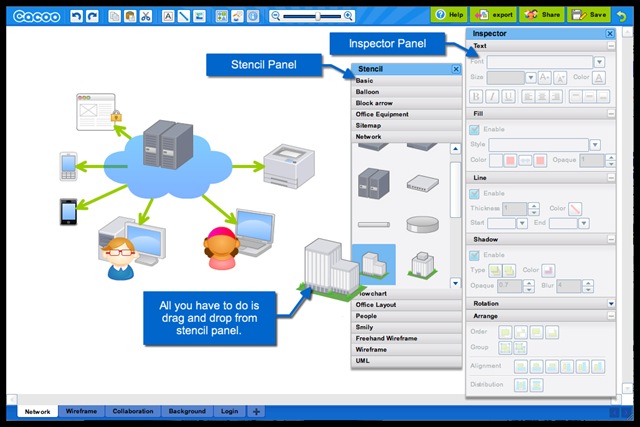Click the Save button
The image size is (640, 427).
tap(589, 15)
